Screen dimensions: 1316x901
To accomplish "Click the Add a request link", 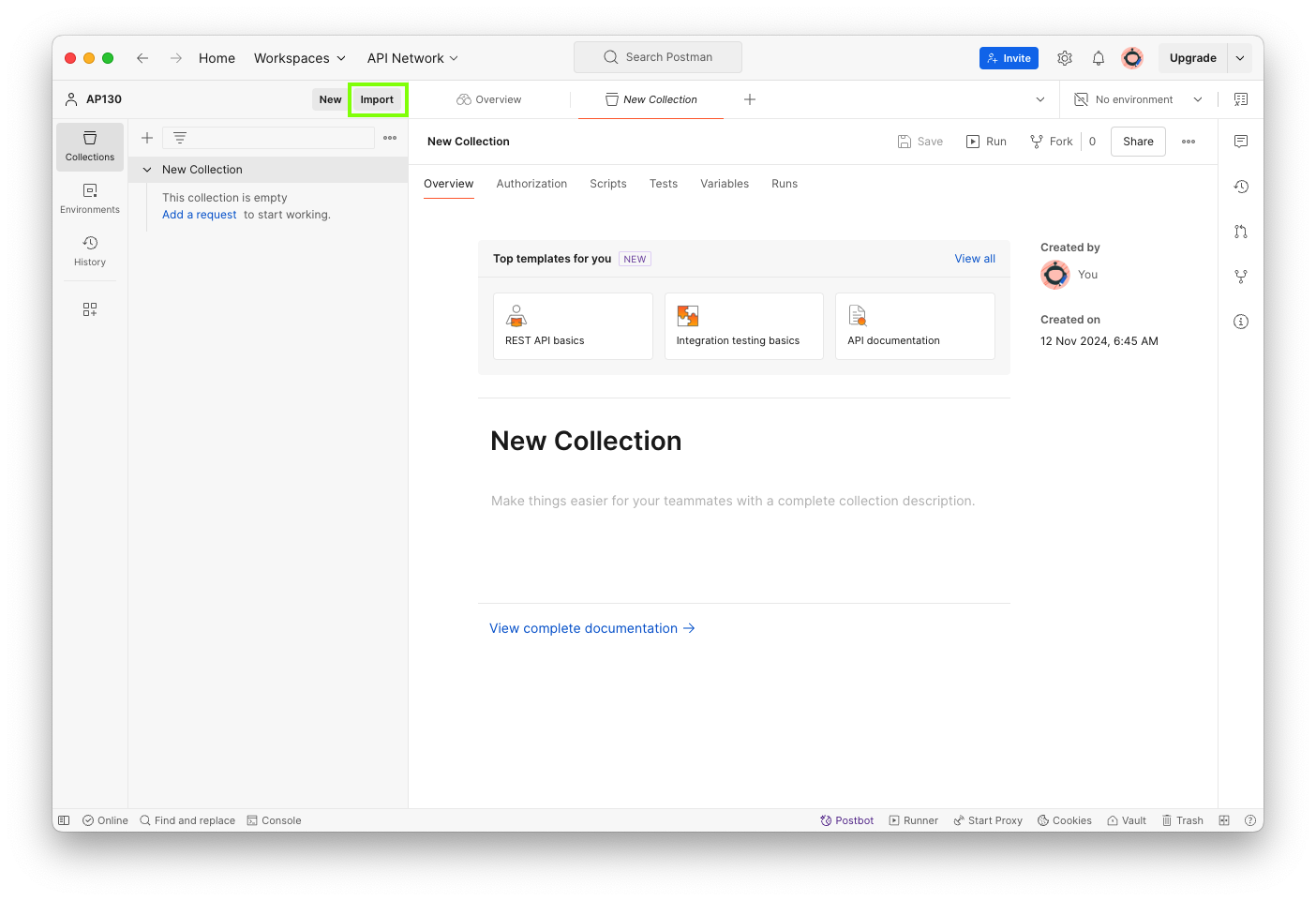I will 200,215.
